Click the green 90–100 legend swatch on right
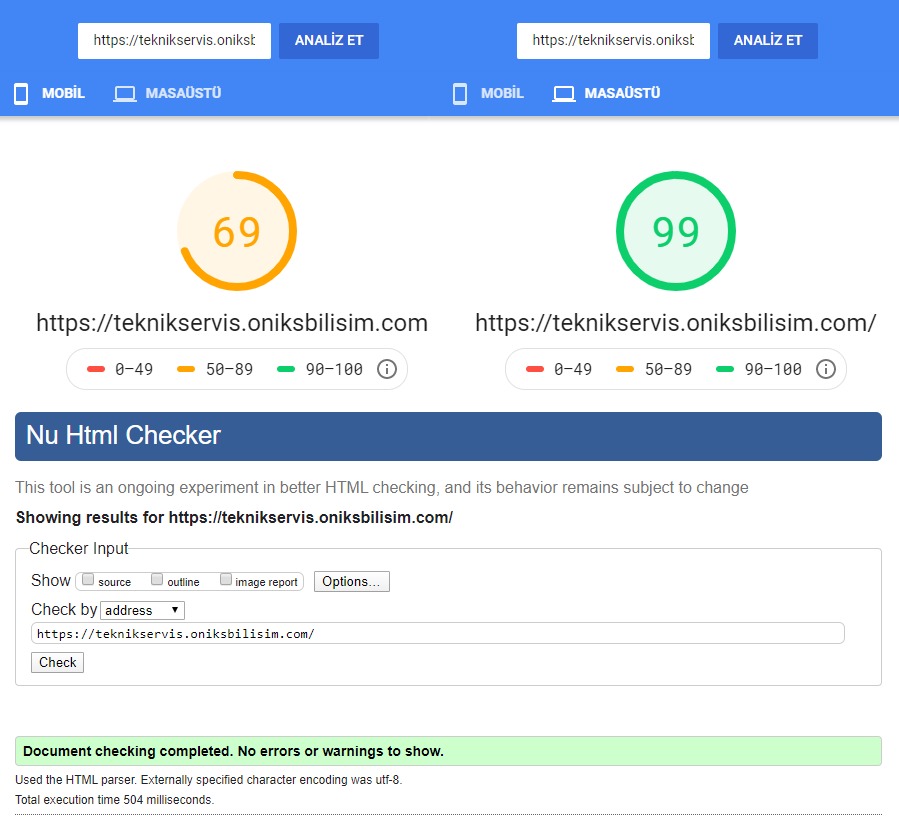899x826 pixels. pyautogui.click(x=725, y=369)
